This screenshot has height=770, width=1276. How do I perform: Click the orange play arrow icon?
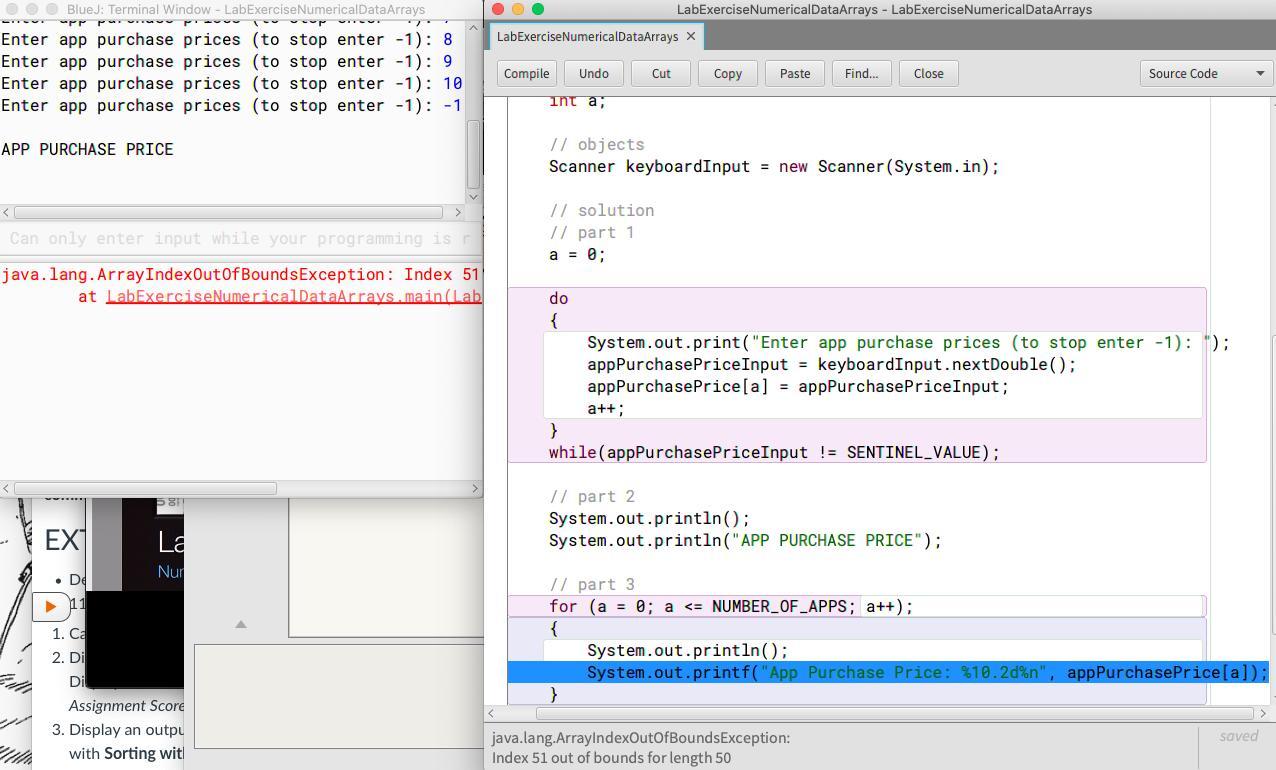50,606
